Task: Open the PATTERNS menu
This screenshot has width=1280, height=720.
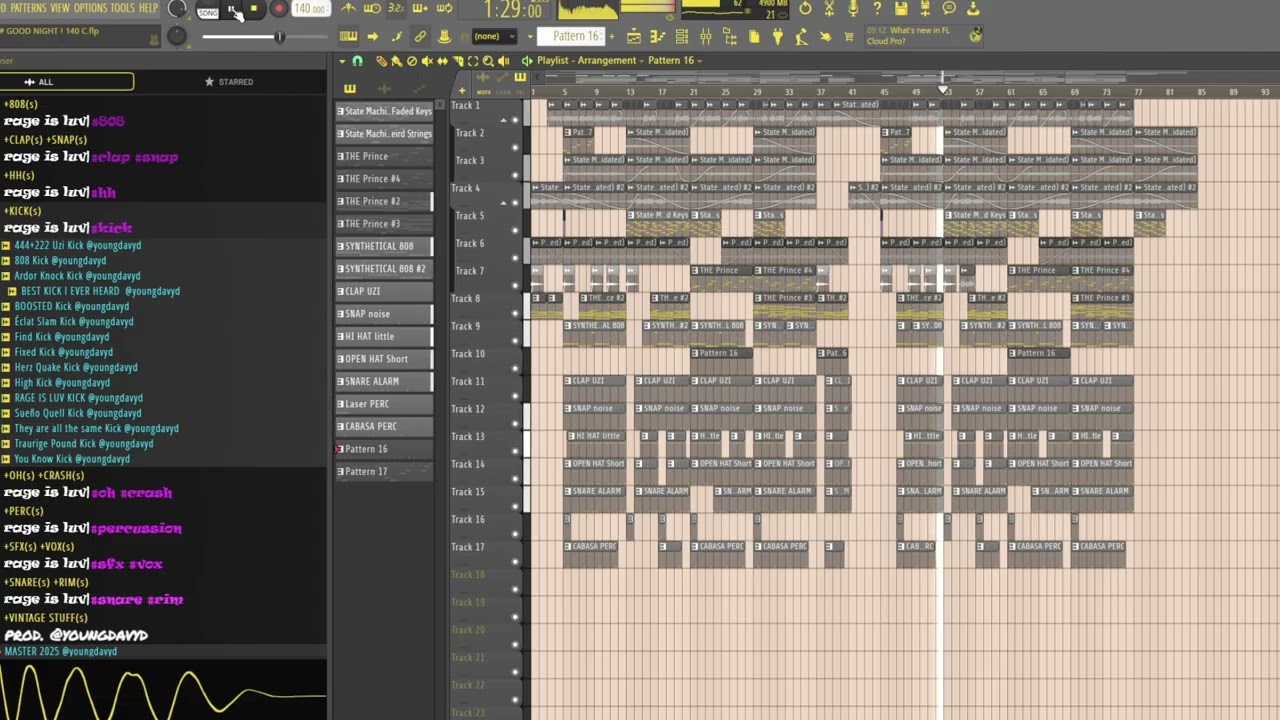Action: tap(28, 8)
